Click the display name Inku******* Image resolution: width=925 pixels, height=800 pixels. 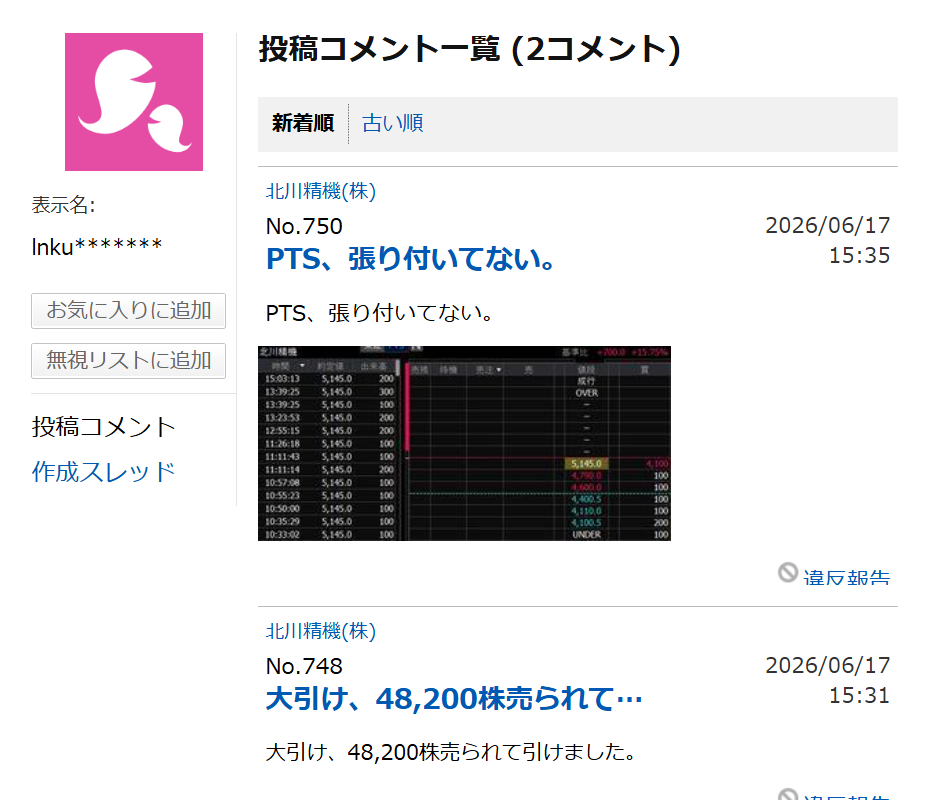pyautogui.click(x=97, y=247)
